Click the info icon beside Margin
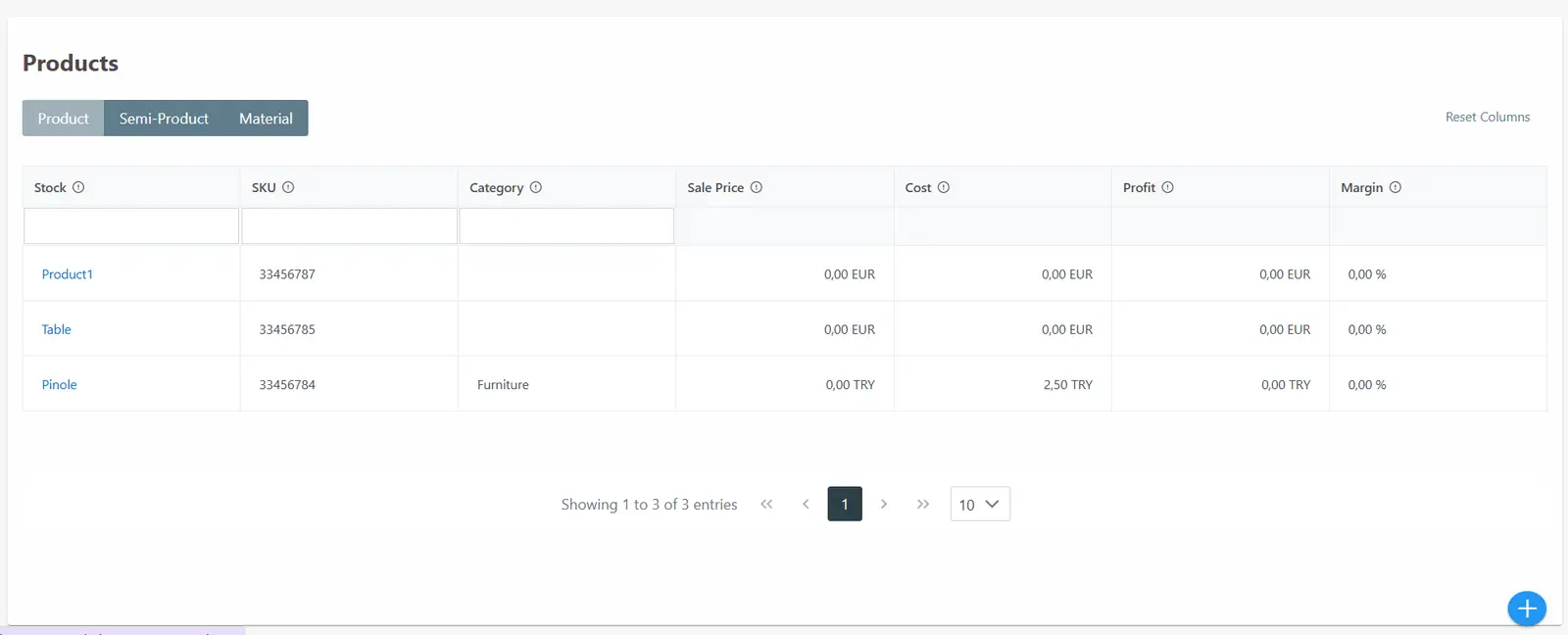1568x635 pixels. coord(1396,187)
